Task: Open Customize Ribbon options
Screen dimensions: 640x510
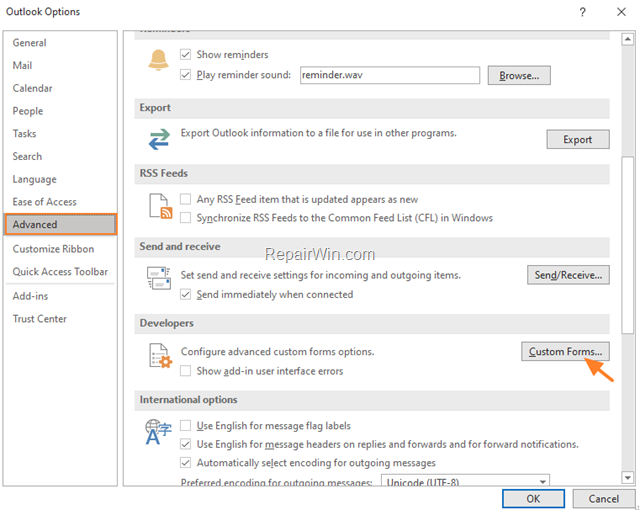Action: [60, 249]
